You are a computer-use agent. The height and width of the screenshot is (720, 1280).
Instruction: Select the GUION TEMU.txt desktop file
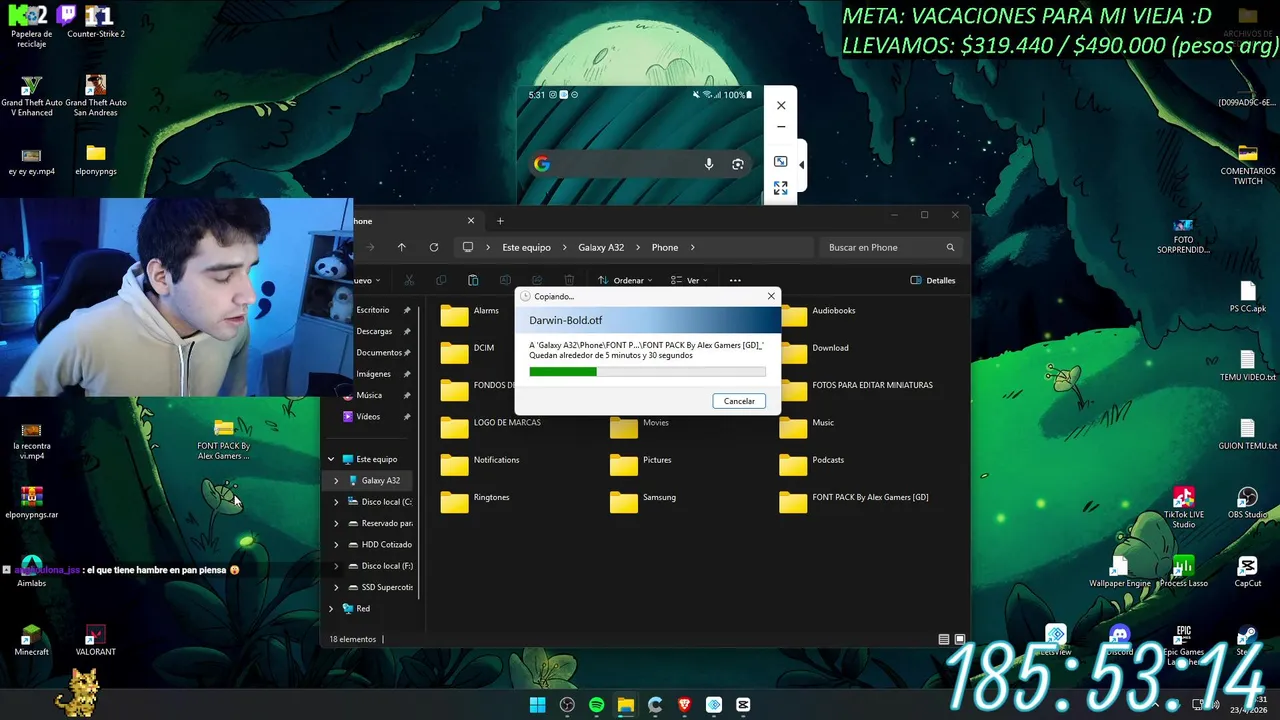click(1247, 434)
